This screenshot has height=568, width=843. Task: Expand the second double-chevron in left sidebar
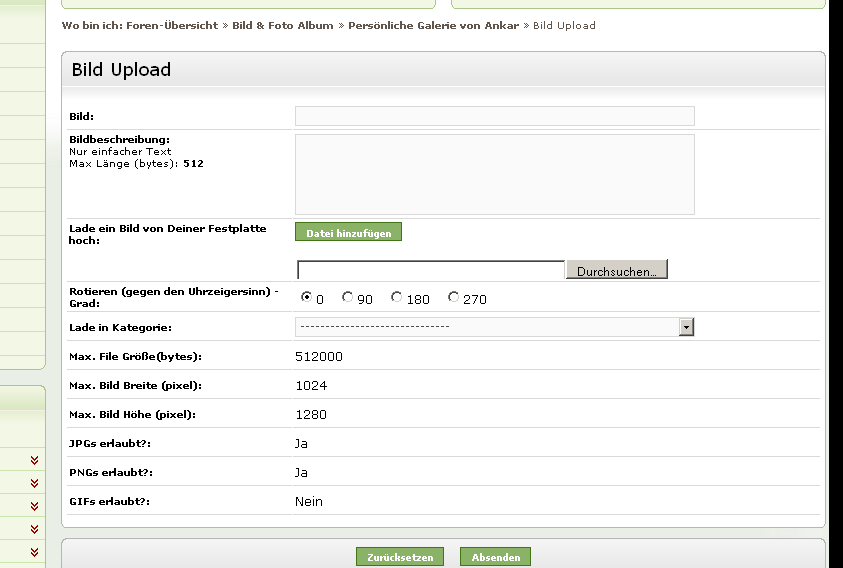tap(34, 483)
